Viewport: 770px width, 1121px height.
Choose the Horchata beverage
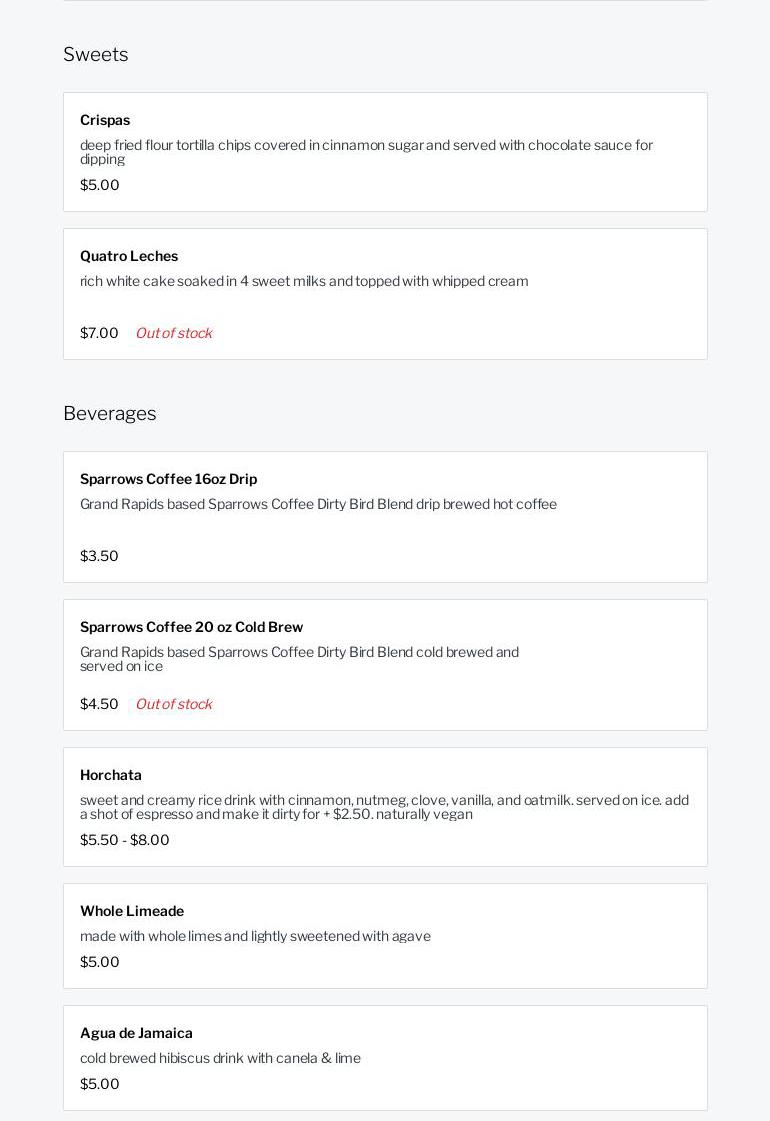tap(111, 775)
